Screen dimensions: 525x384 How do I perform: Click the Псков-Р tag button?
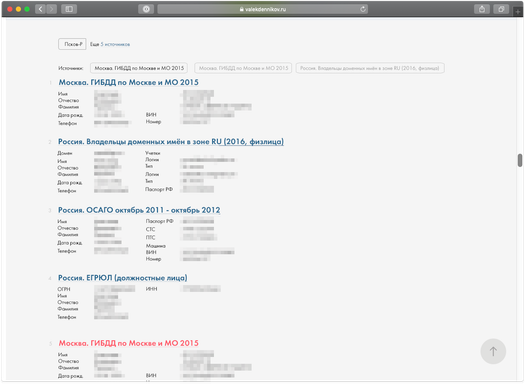pyautogui.click(x=72, y=44)
